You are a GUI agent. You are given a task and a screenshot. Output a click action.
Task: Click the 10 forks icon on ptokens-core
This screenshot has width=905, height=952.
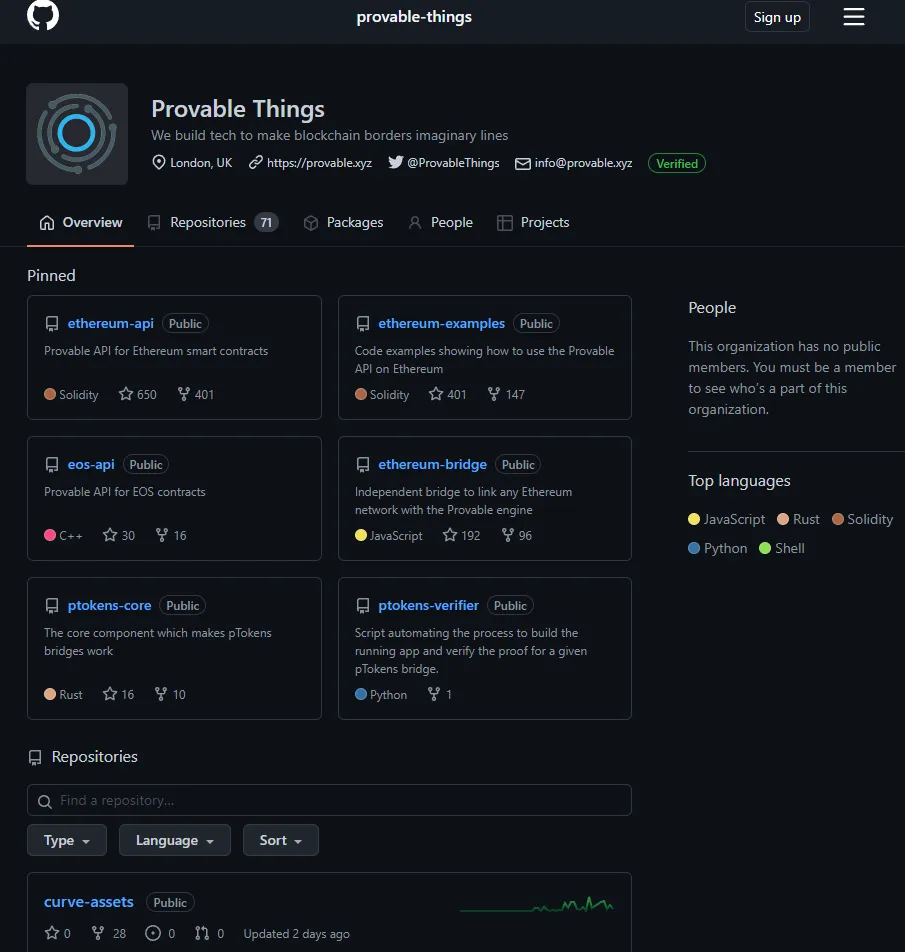(161, 694)
